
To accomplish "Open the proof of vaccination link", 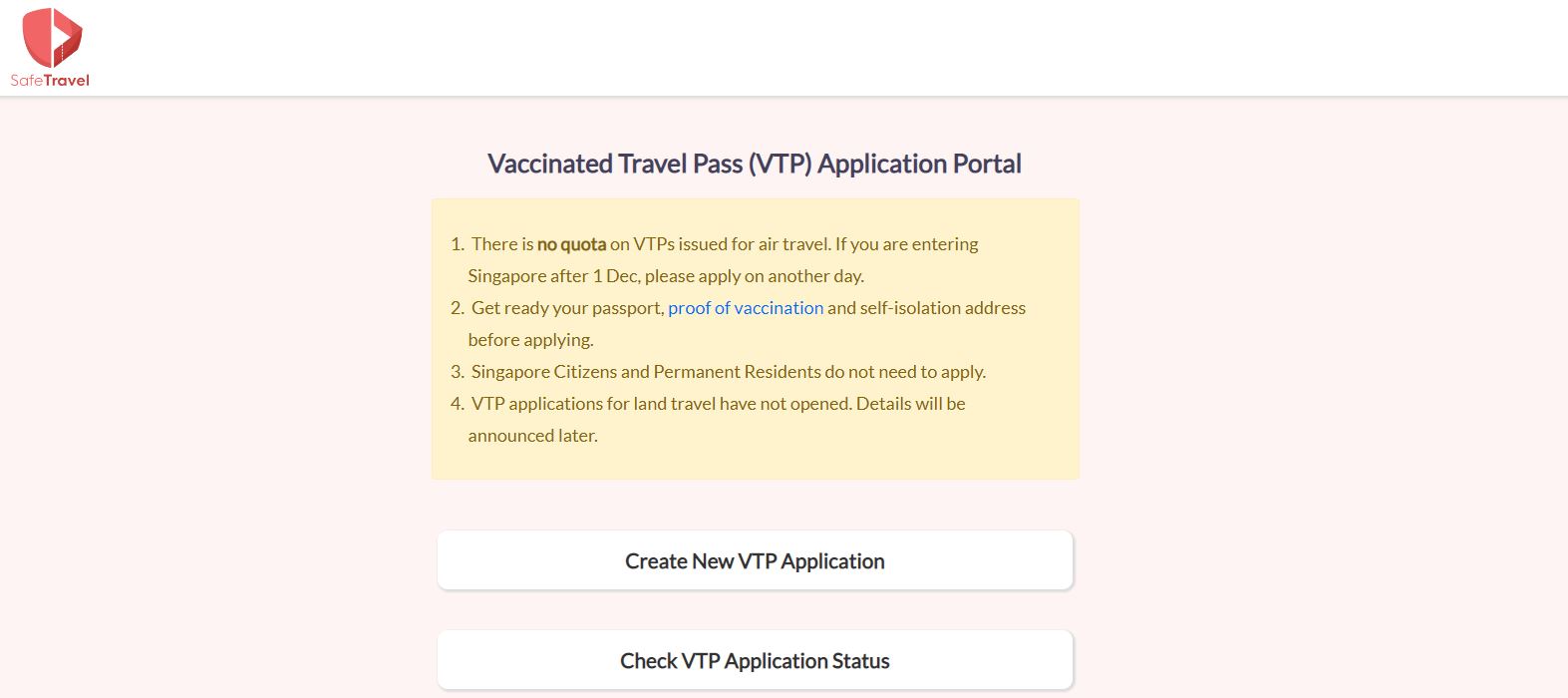I will pyautogui.click(x=746, y=308).
